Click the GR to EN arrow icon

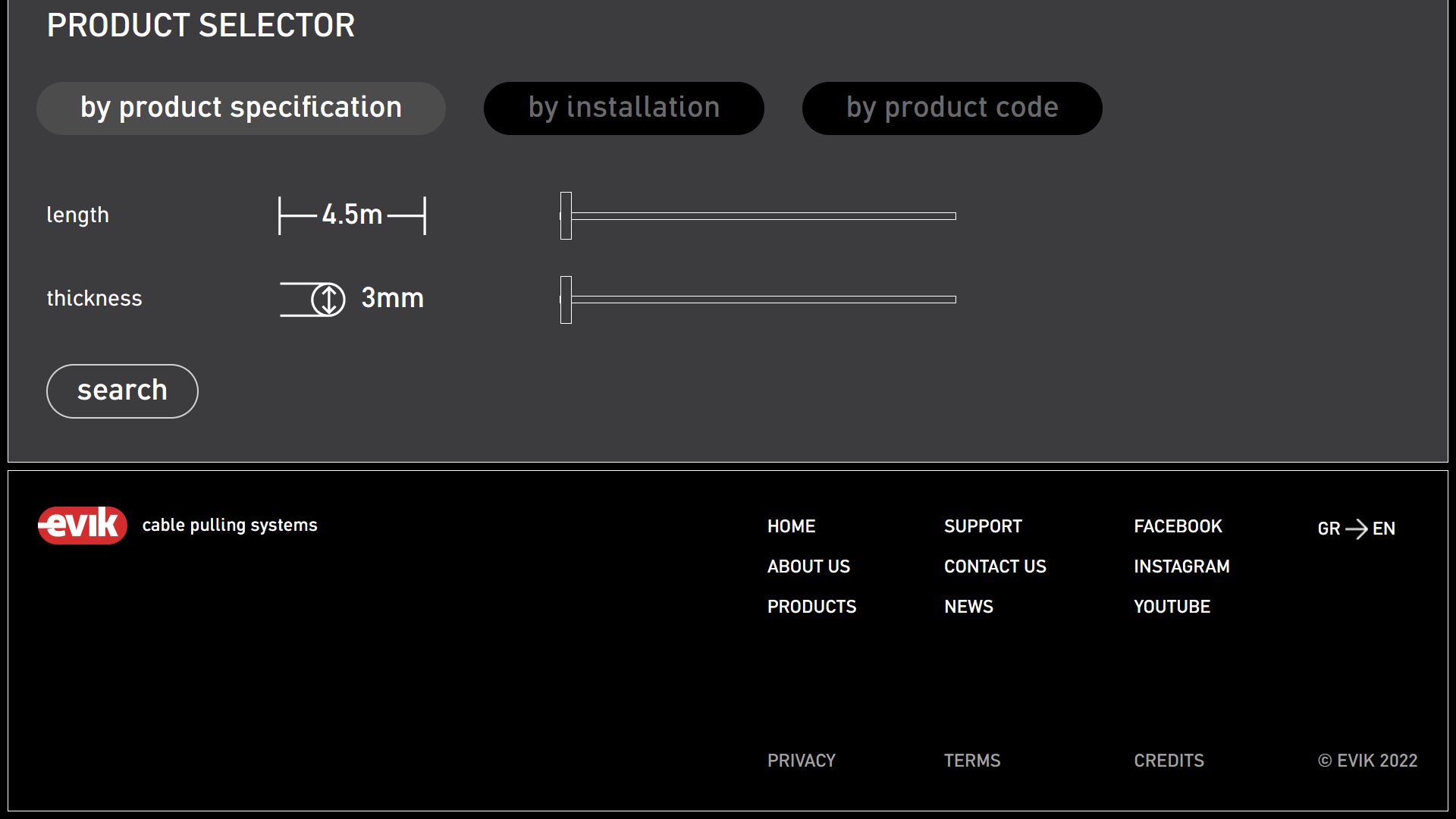pyautogui.click(x=1356, y=529)
